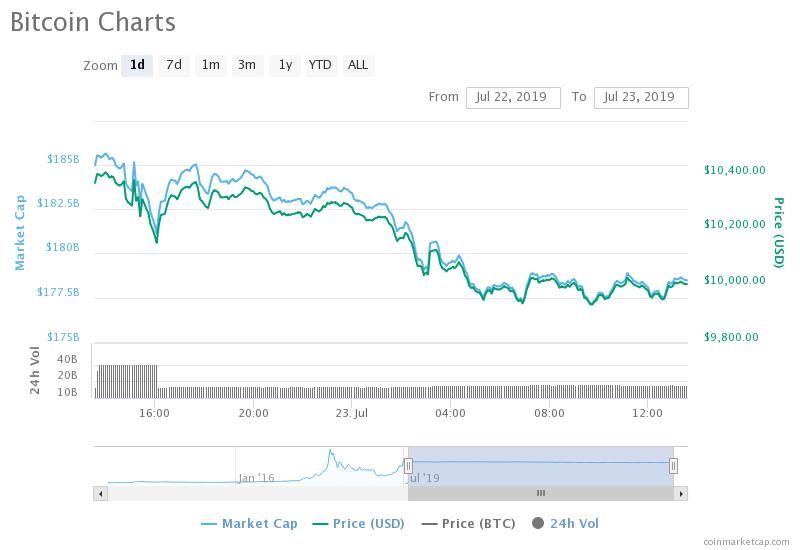Click the Jan '16 area in navigator
Screen dimensions: 800x550
(x=257, y=478)
